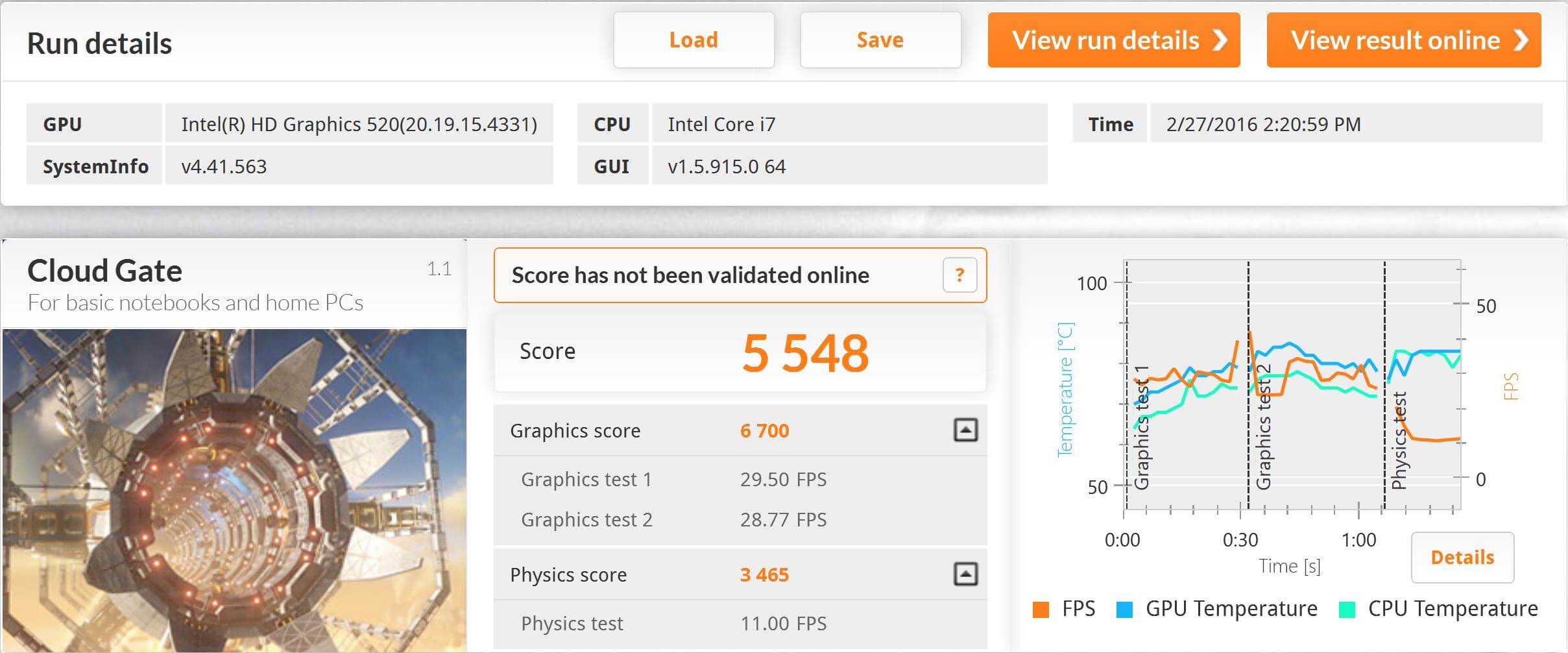The width and height of the screenshot is (1568, 653).
Task: Open View result online
Action: (x=1403, y=40)
